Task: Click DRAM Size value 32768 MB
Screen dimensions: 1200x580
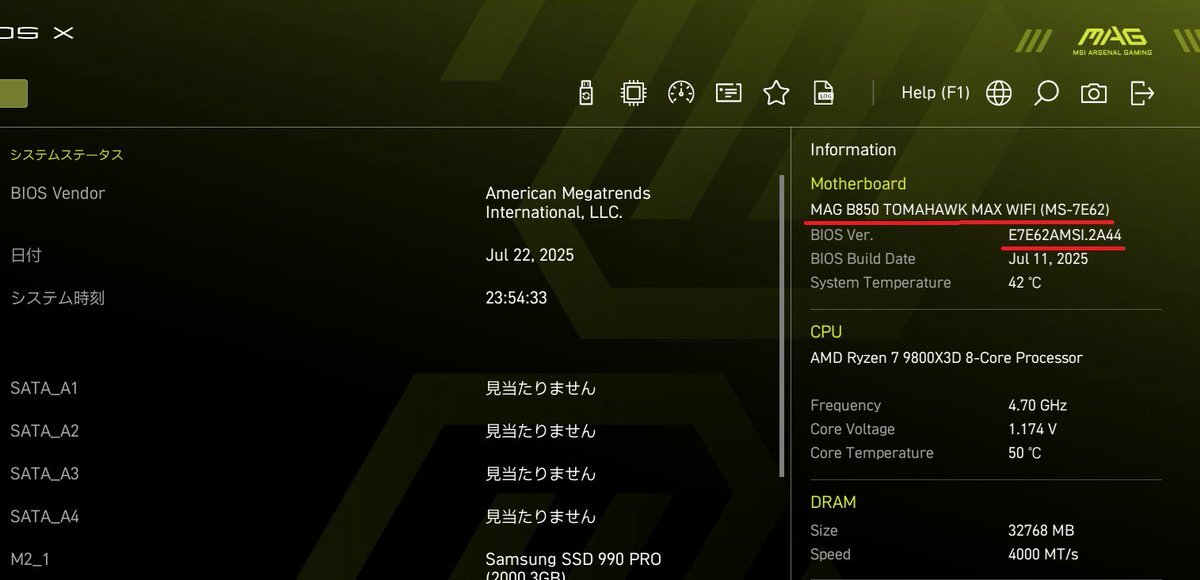Action: pos(1041,530)
